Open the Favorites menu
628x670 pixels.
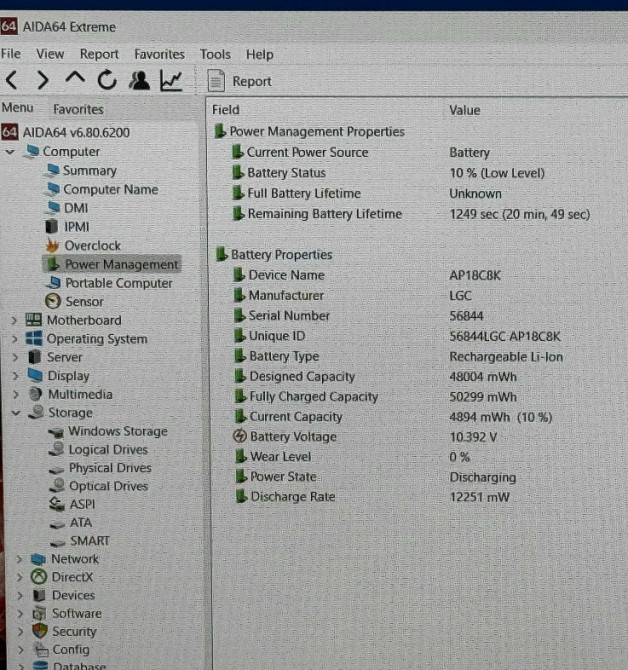(159, 54)
